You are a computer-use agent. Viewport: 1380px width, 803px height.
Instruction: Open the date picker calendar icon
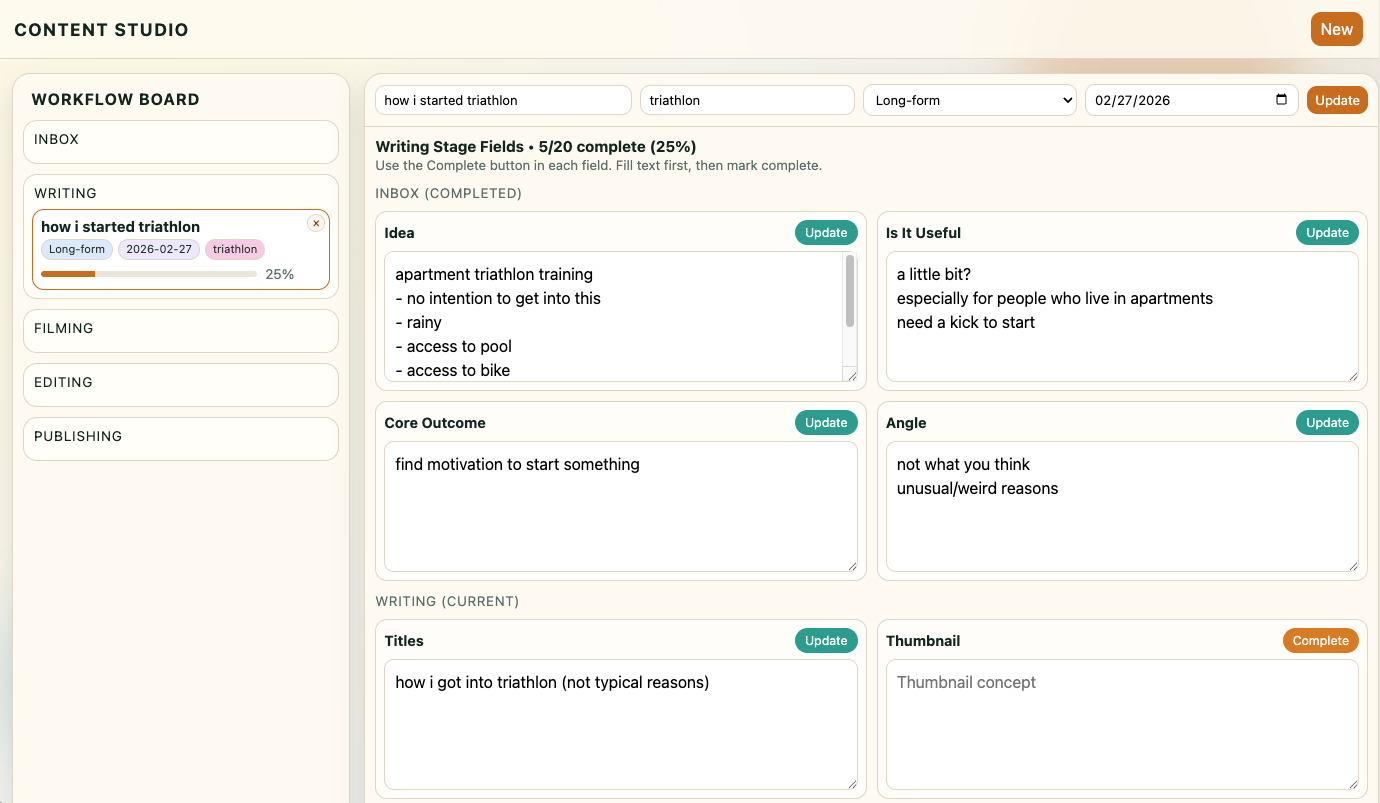click(x=1282, y=100)
